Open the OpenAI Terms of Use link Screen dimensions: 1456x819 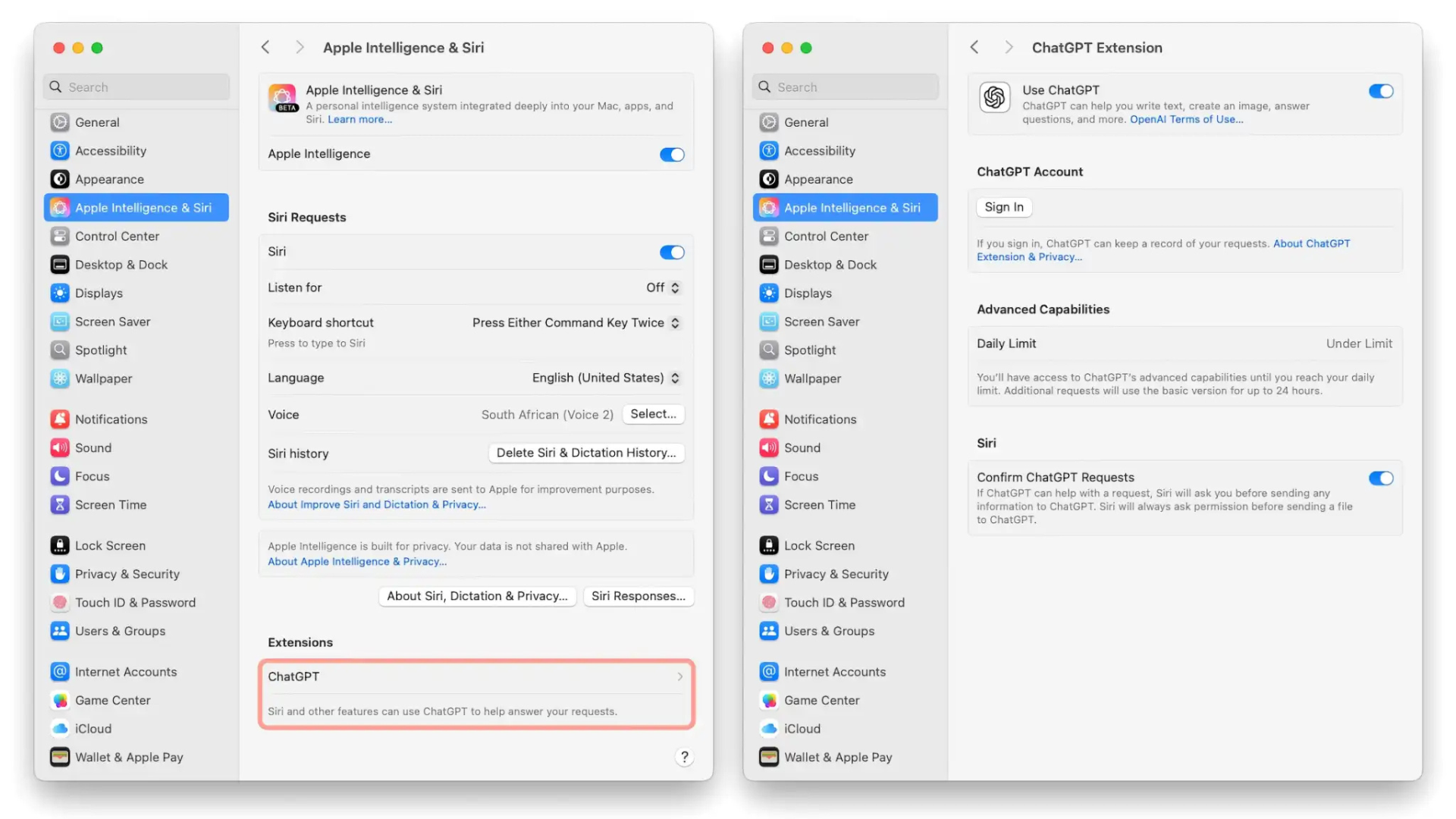(1186, 119)
